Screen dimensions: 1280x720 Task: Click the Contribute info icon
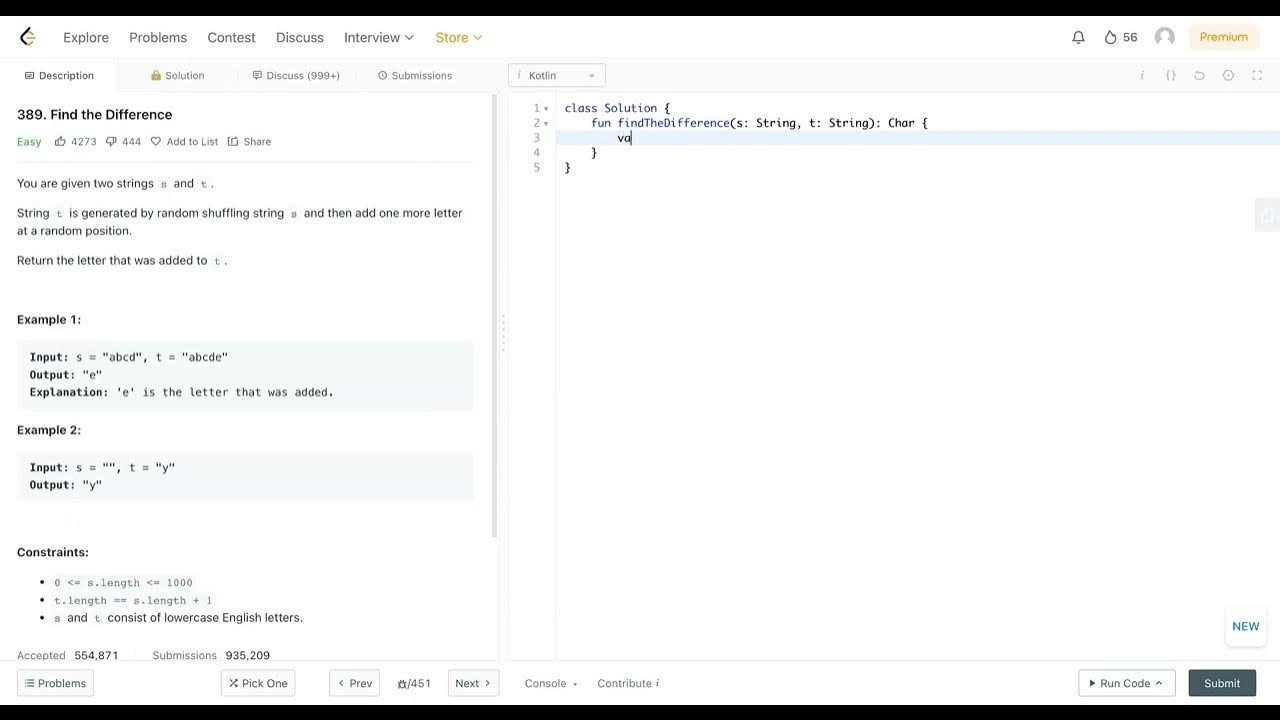(657, 683)
